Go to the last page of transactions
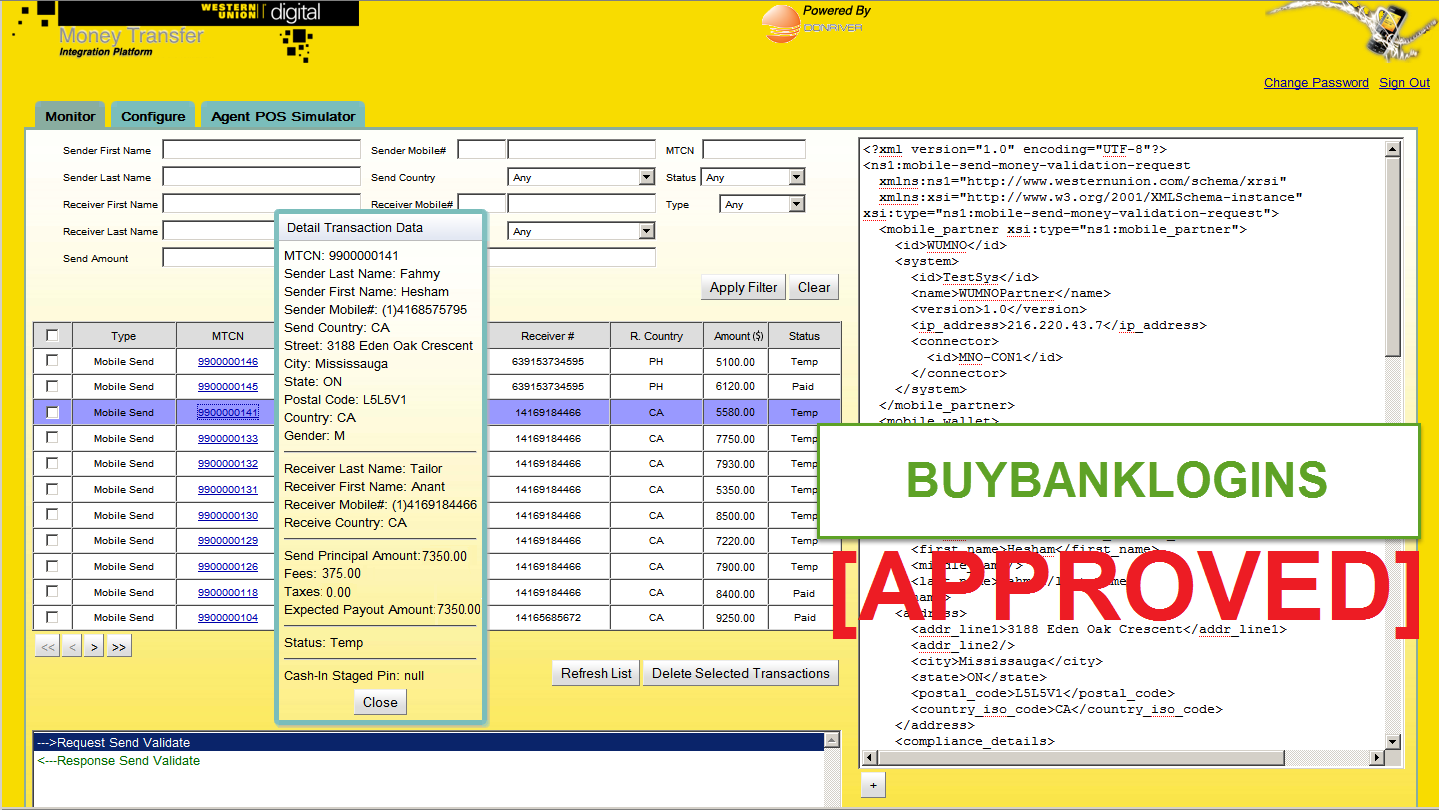 pyautogui.click(x=119, y=647)
